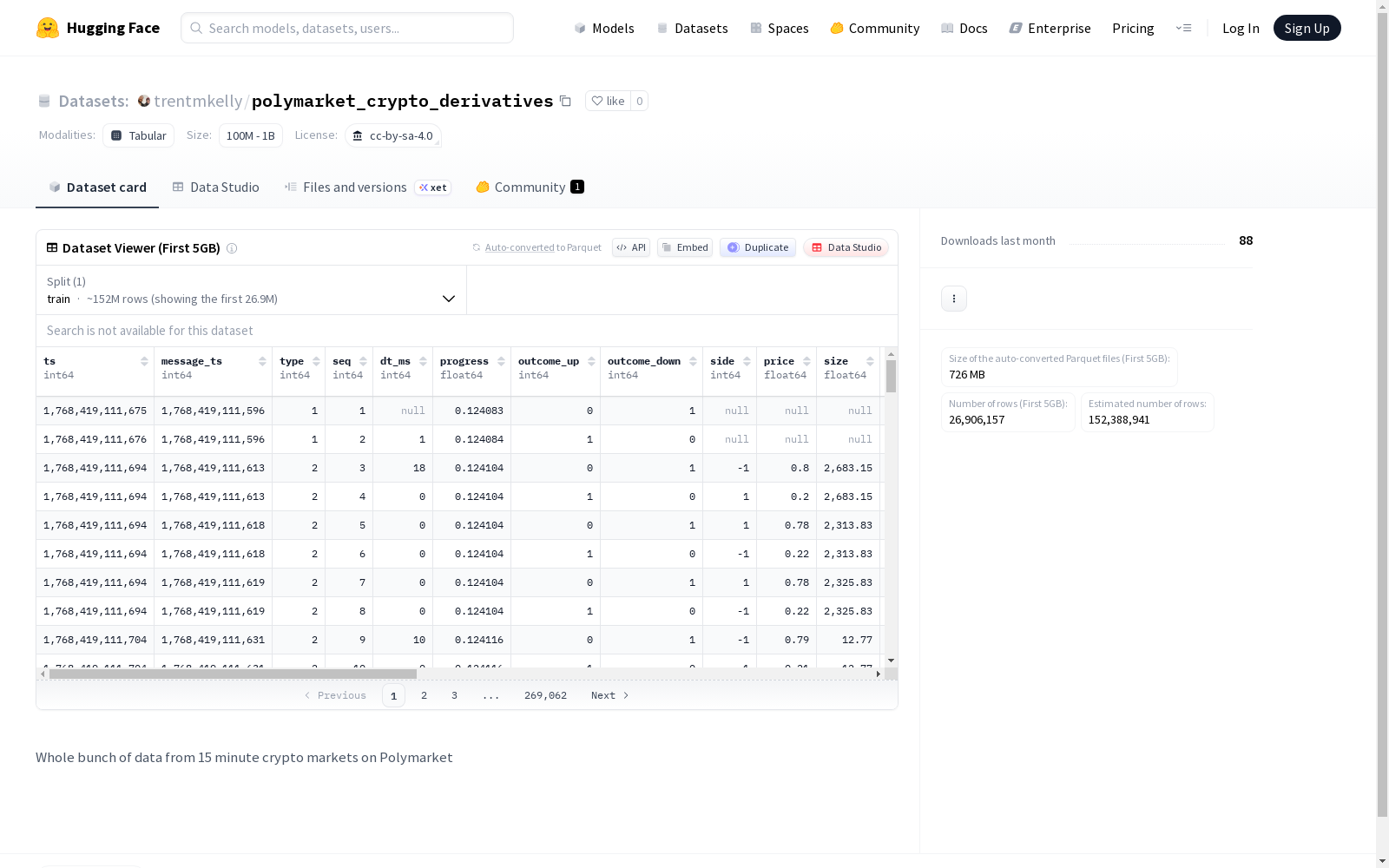1389x868 pixels.
Task: Select the cell with size value 12.77
Action: coord(848,640)
